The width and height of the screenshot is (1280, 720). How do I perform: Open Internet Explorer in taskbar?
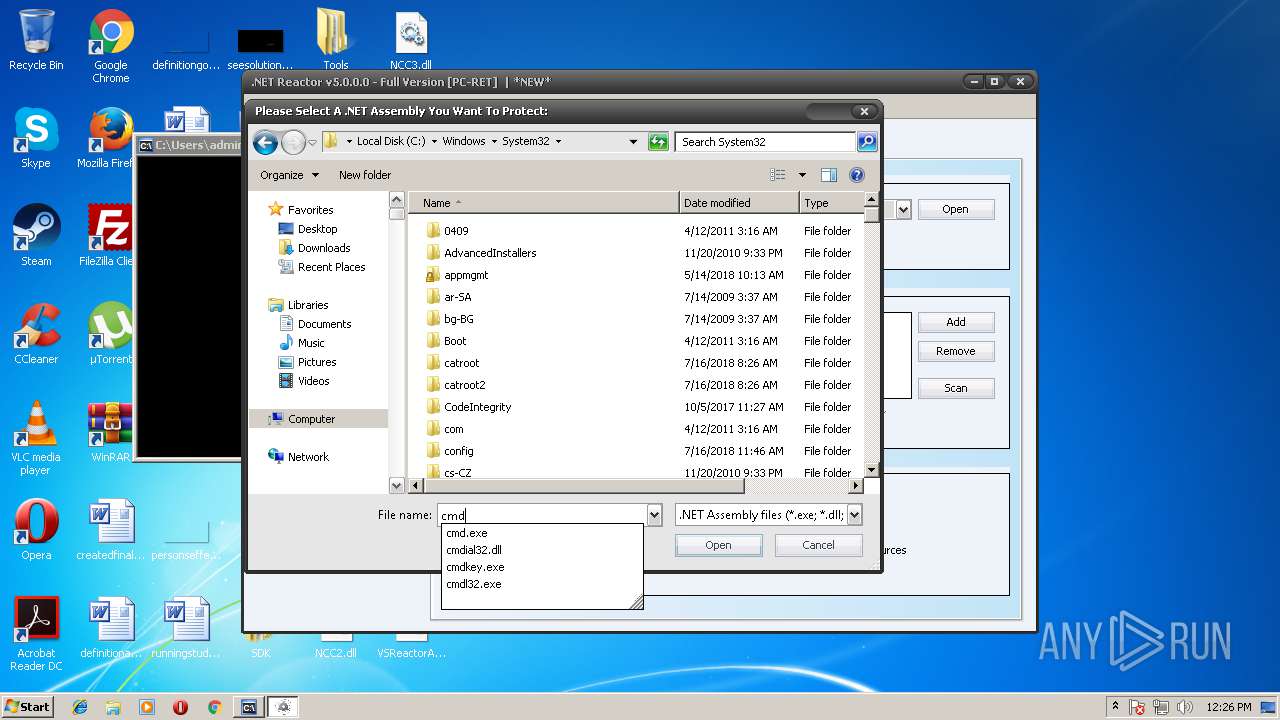(x=80, y=707)
